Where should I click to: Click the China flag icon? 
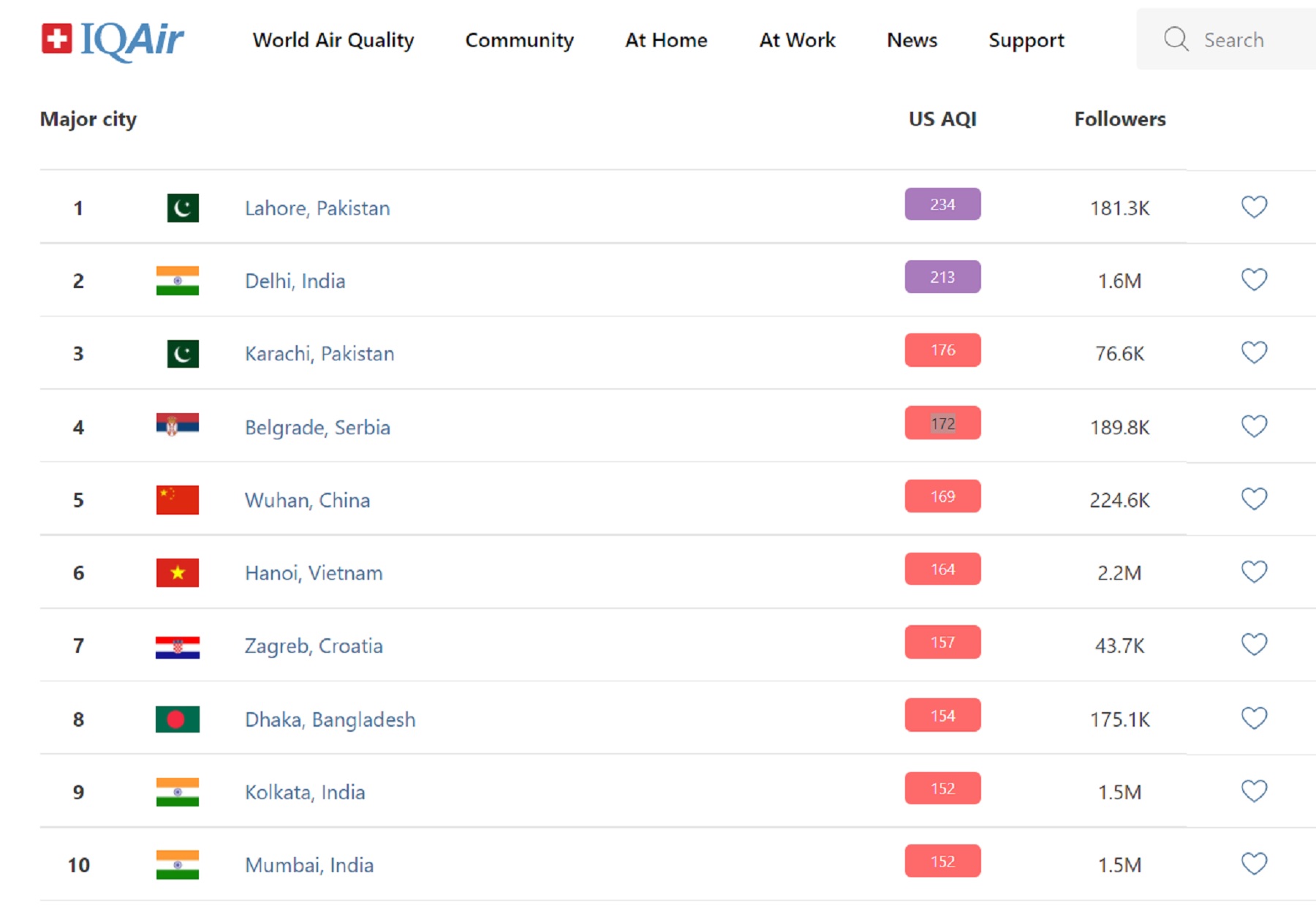coord(178,500)
